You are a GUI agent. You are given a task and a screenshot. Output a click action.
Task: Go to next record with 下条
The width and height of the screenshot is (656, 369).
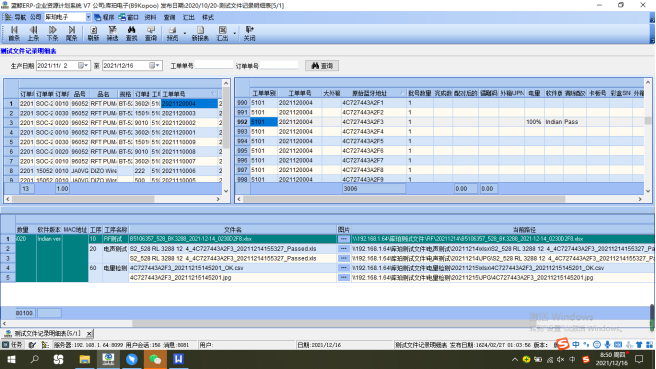click(52, 33)
